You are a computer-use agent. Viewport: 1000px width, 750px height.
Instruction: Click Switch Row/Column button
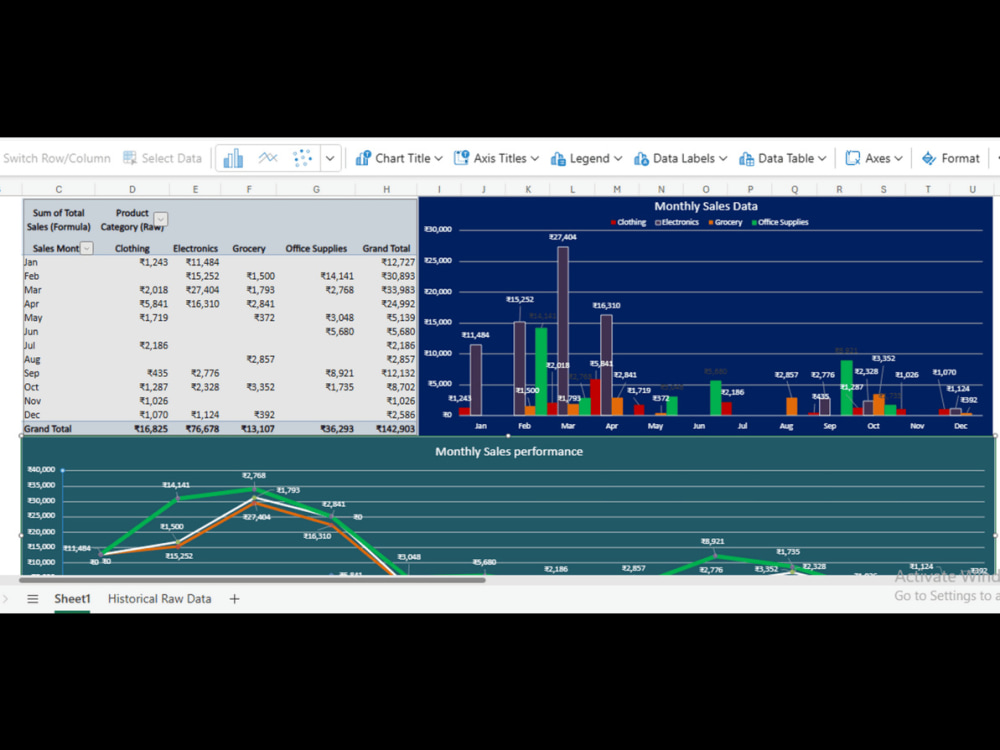tap(56, 158)
